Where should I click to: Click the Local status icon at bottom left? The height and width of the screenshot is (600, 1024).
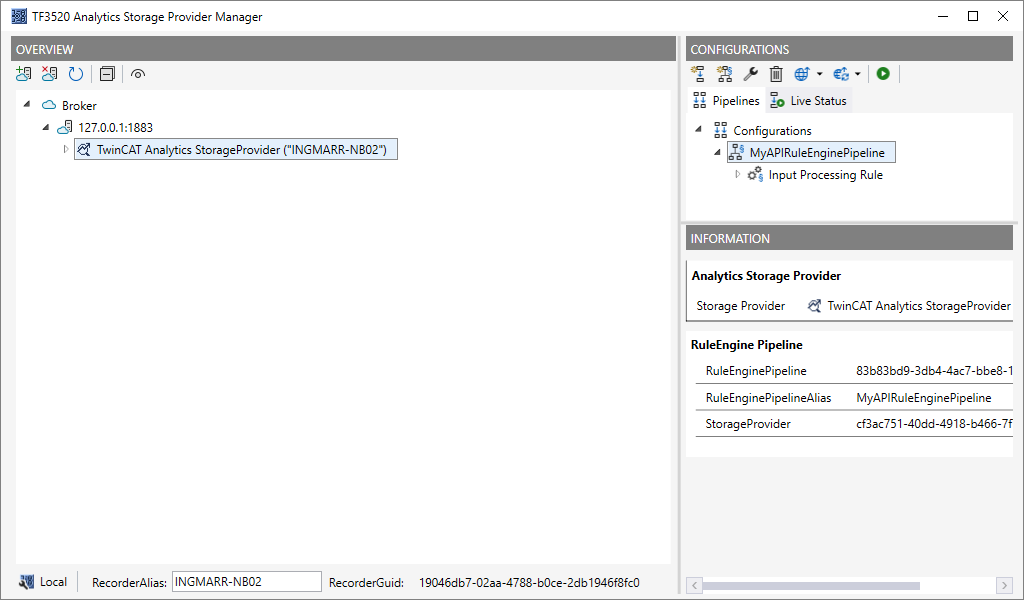click(x=26, y=582)
